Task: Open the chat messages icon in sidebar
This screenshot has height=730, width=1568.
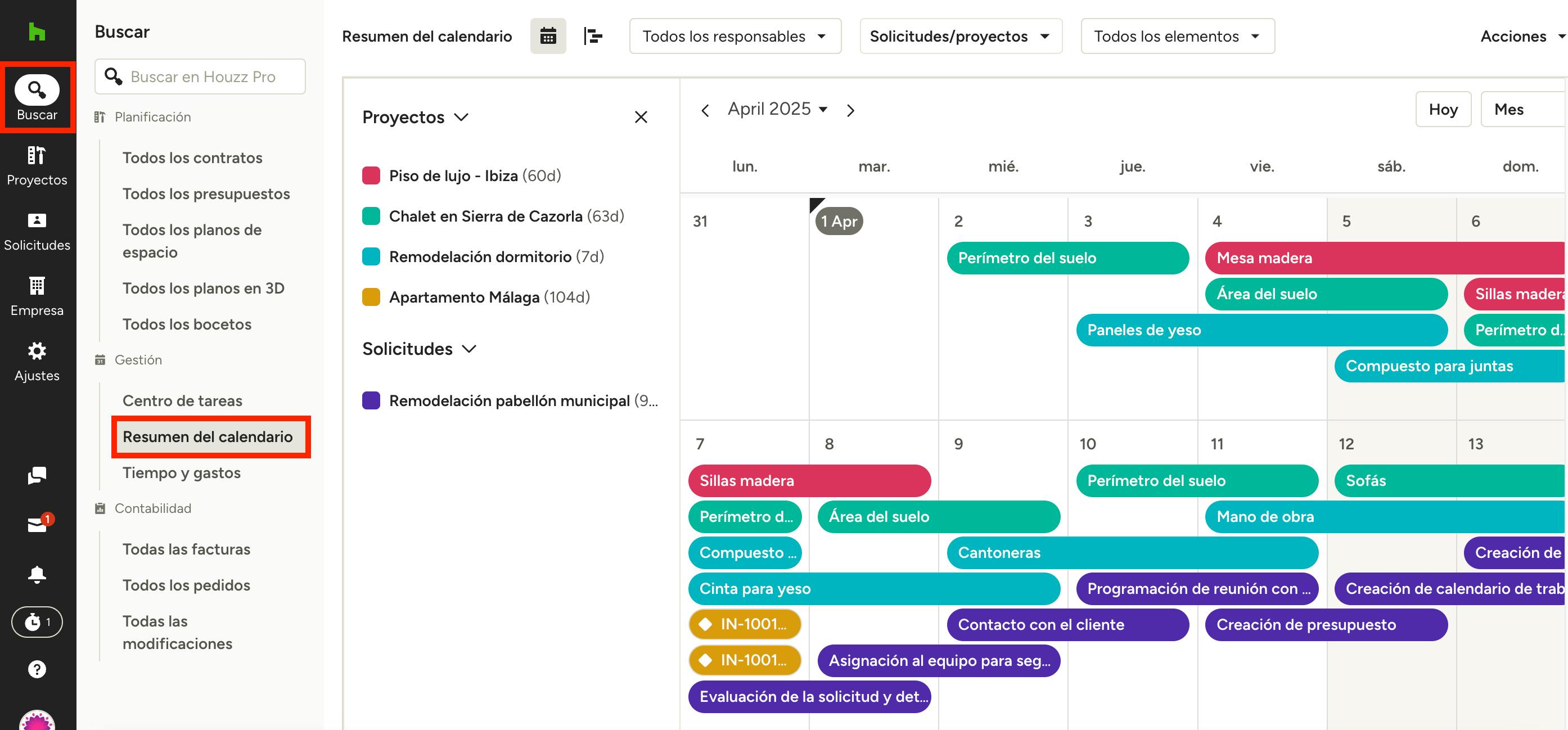Action: [x=37, y=475]
